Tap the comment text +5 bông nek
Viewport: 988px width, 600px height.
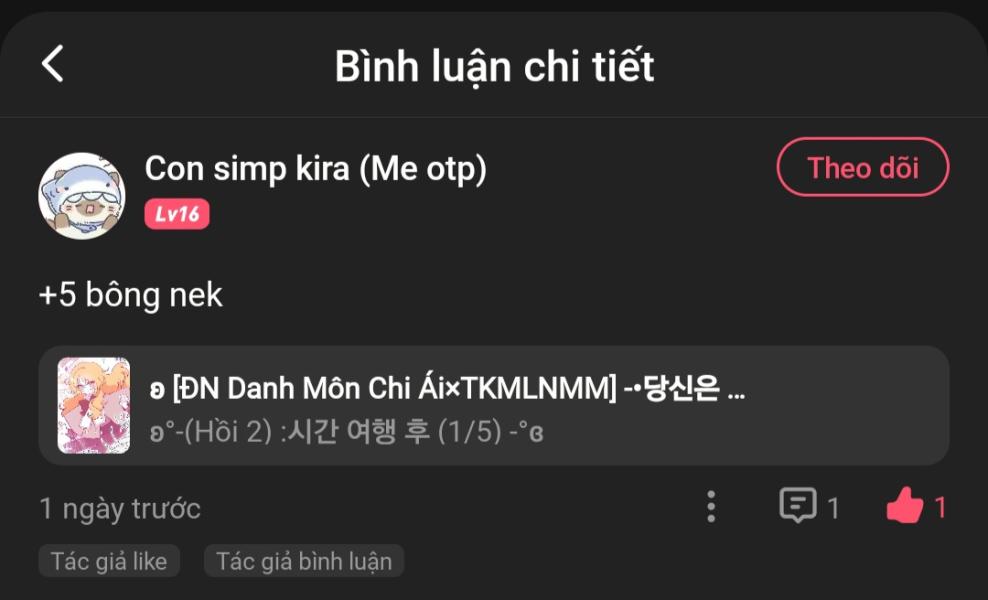(x=131, y=294)
